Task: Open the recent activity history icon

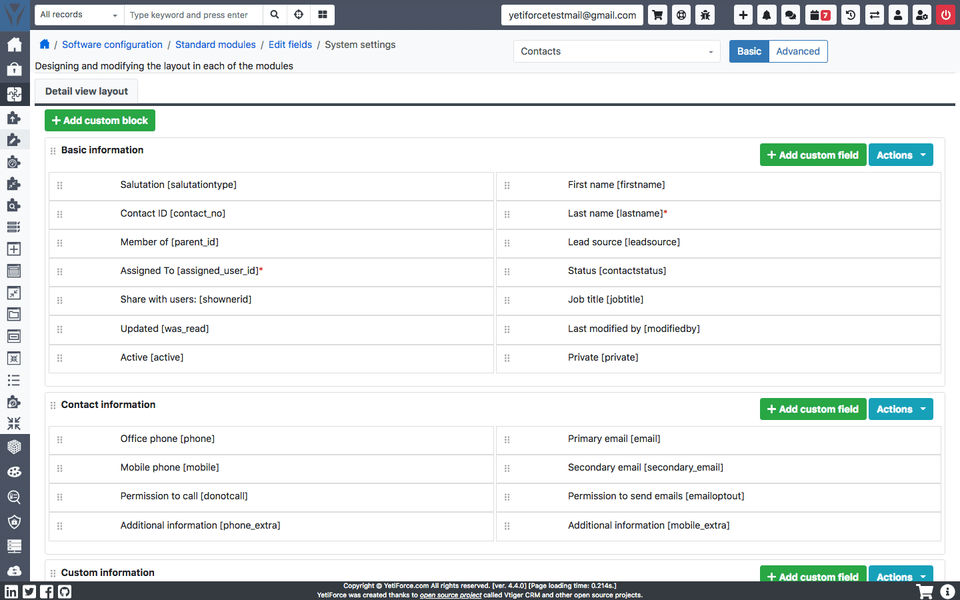Action: click(x=850, y=15)
